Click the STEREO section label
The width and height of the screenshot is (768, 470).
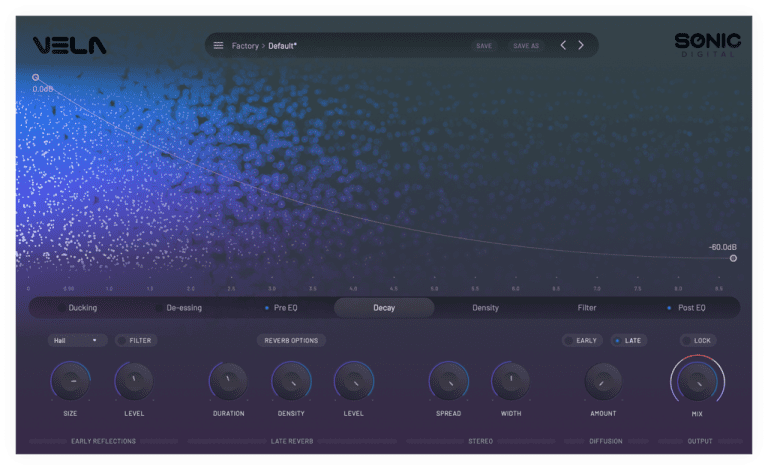(x=480, y=441)
